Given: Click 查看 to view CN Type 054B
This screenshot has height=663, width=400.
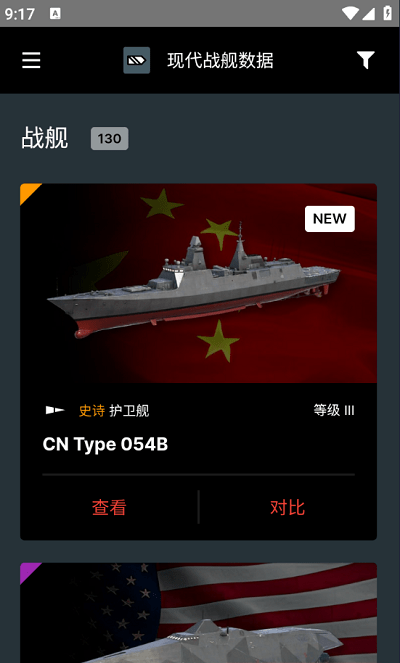Looking at the screenshot, I should tap(109, 507).
